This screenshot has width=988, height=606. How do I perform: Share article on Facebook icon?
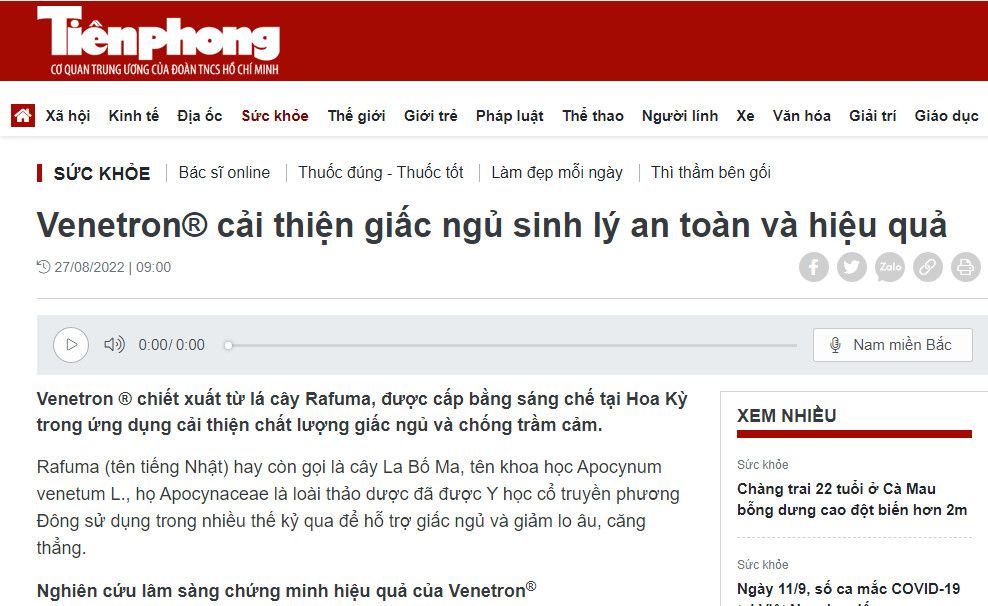[x=813, y=267]
